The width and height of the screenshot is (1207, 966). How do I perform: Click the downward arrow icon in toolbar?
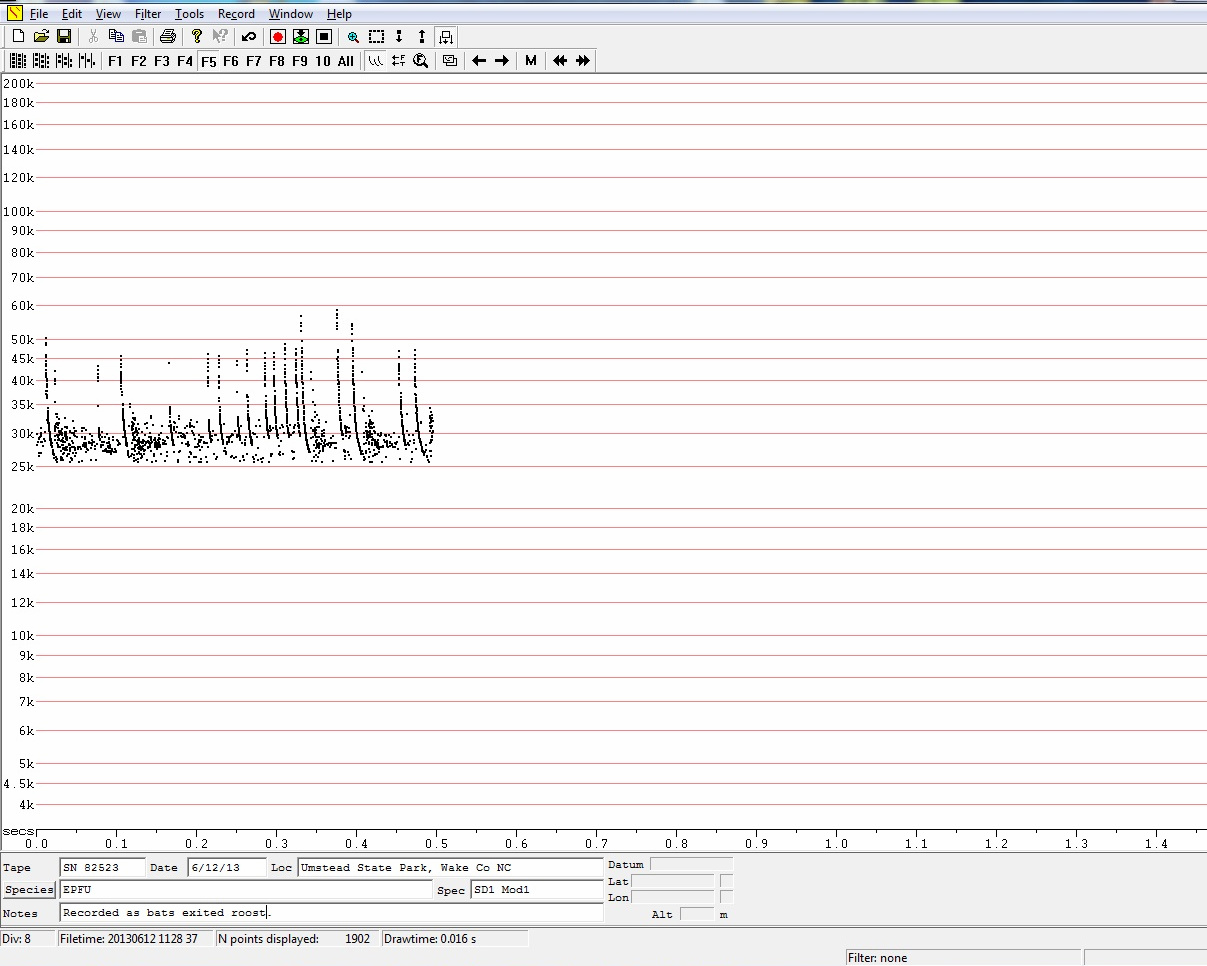(399, 36)
